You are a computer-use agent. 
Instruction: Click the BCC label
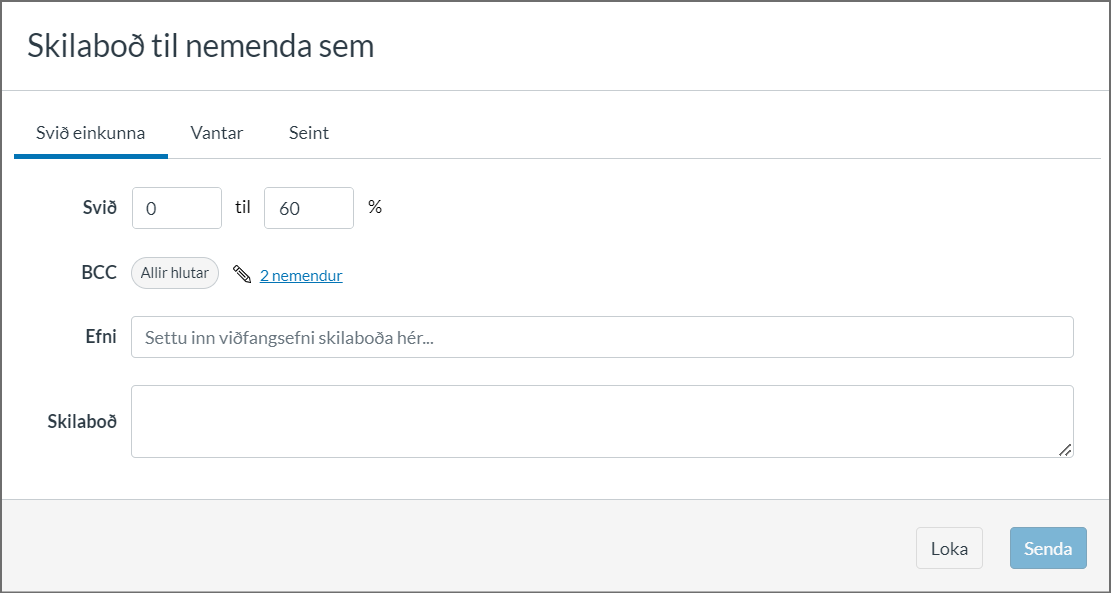[99, 272]
